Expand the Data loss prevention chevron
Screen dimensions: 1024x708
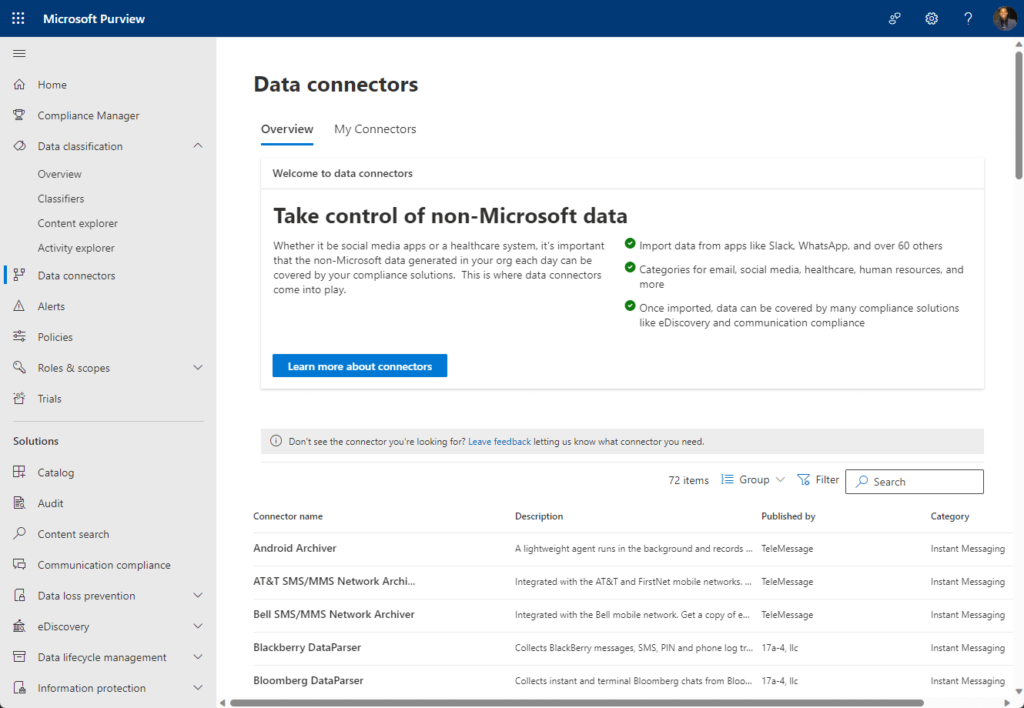point(198,595)
